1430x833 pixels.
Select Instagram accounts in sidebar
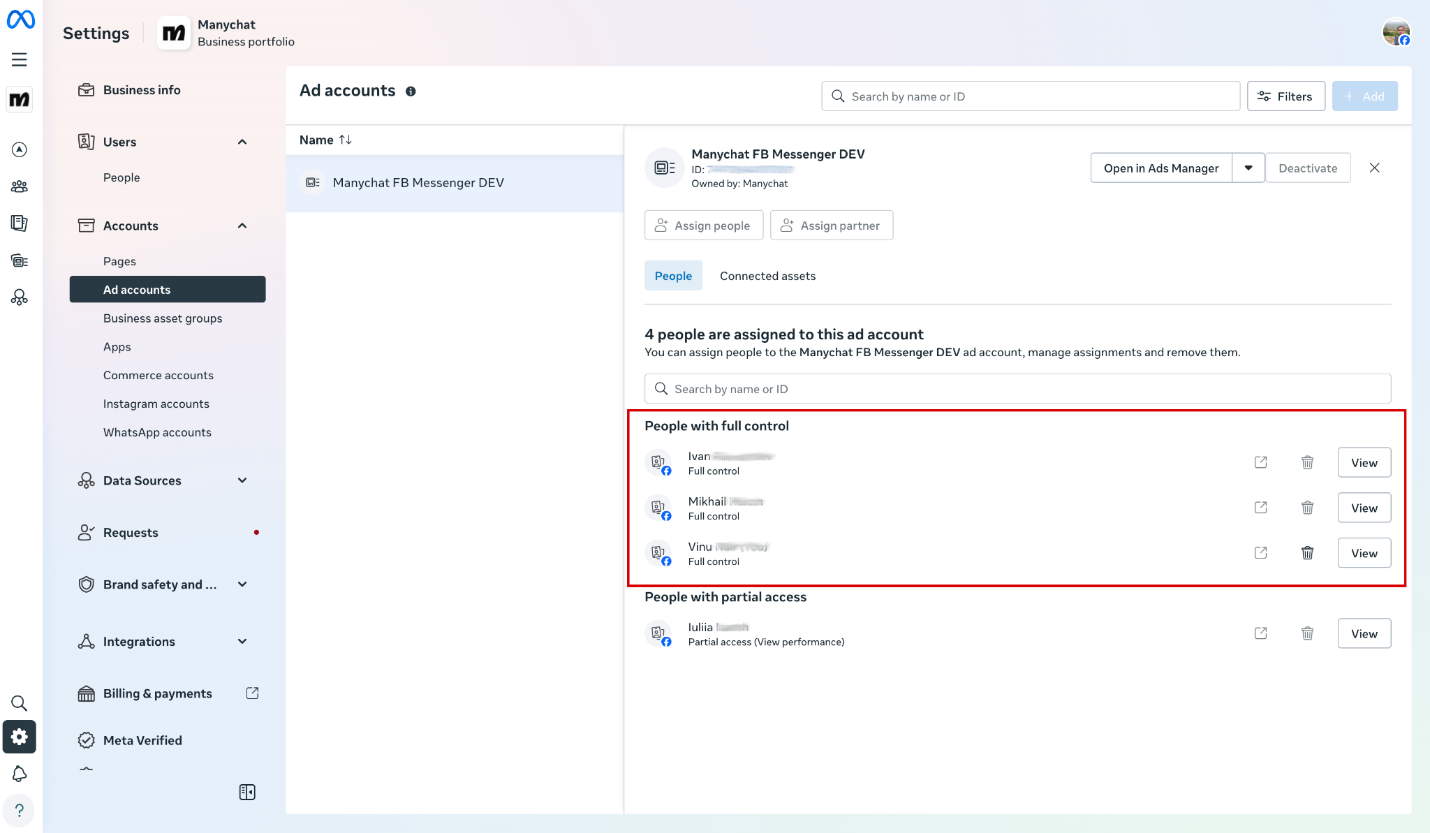pos(156,404)
